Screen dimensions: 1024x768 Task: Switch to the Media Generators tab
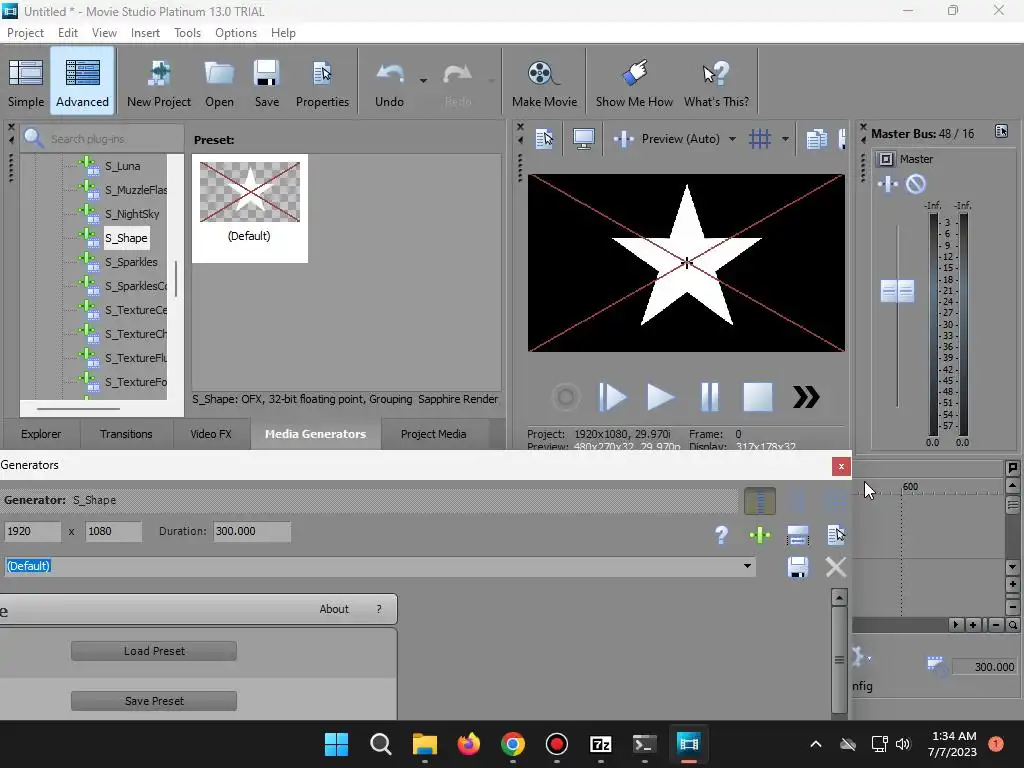(x=315, y=434)
